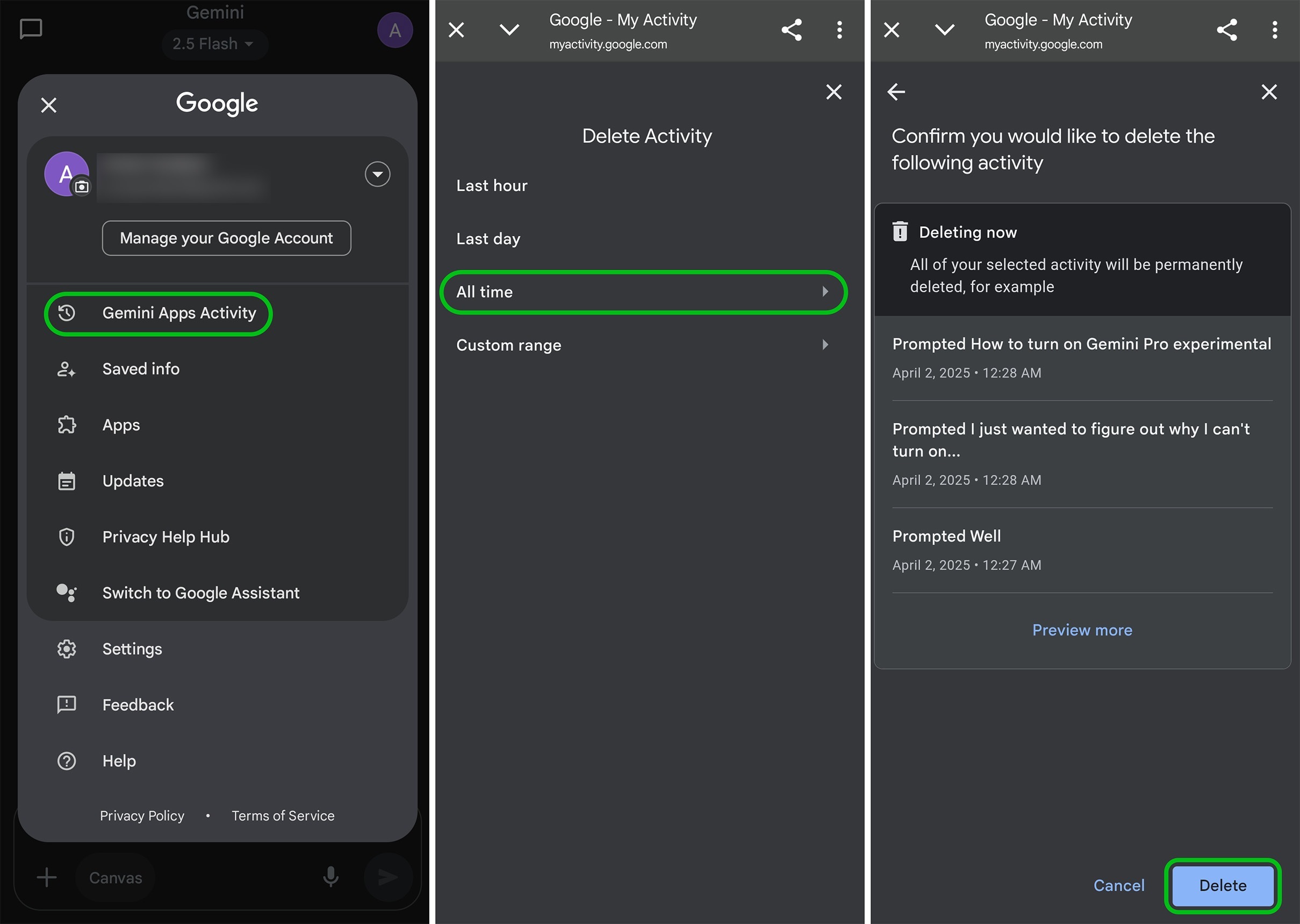Image resolution: width=1300 pixels, height=924 pixels.
Task: Click the Updates calendar icon
Action: (67, 481)
